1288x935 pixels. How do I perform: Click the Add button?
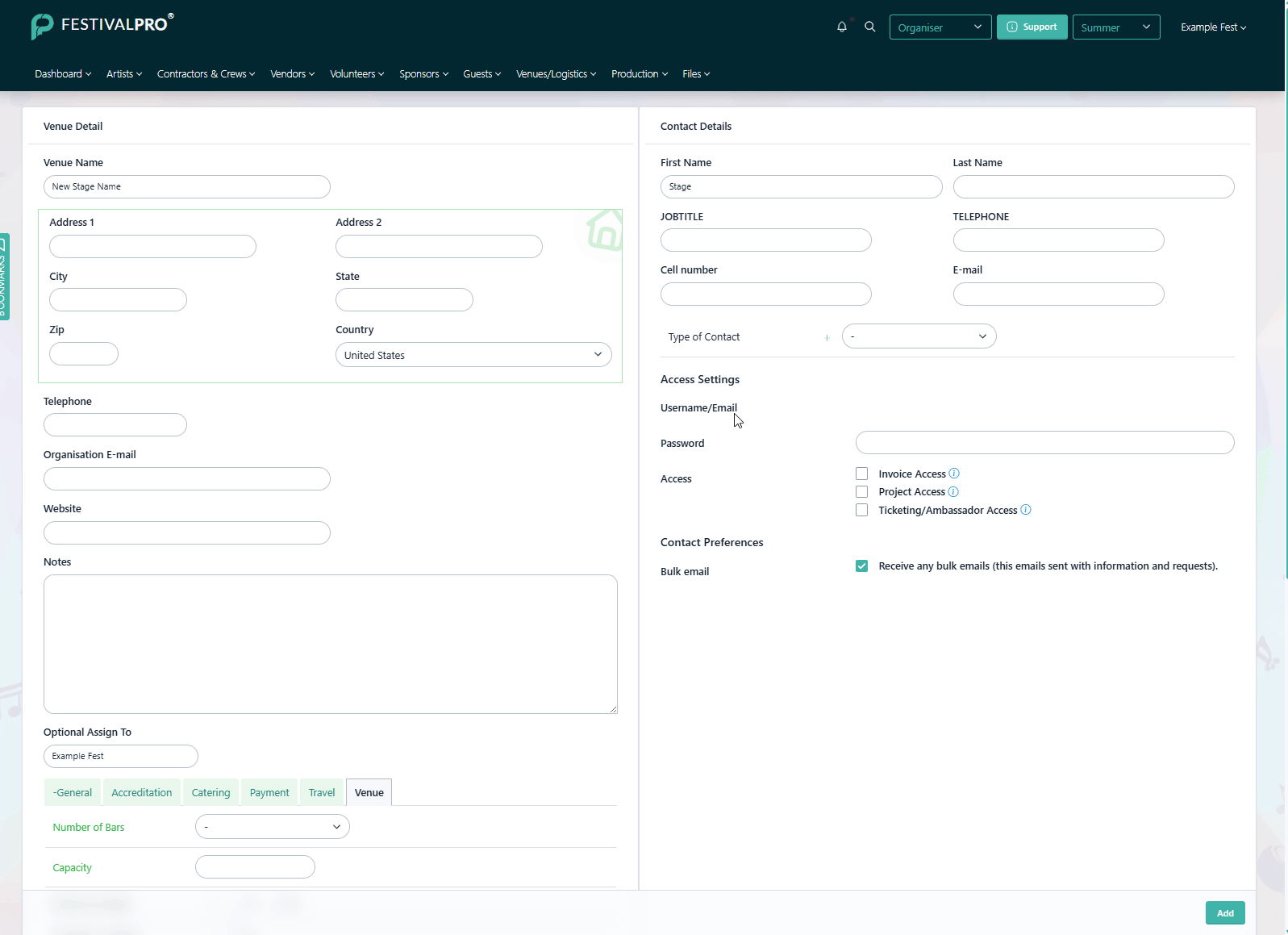[x=1225, y=913]
